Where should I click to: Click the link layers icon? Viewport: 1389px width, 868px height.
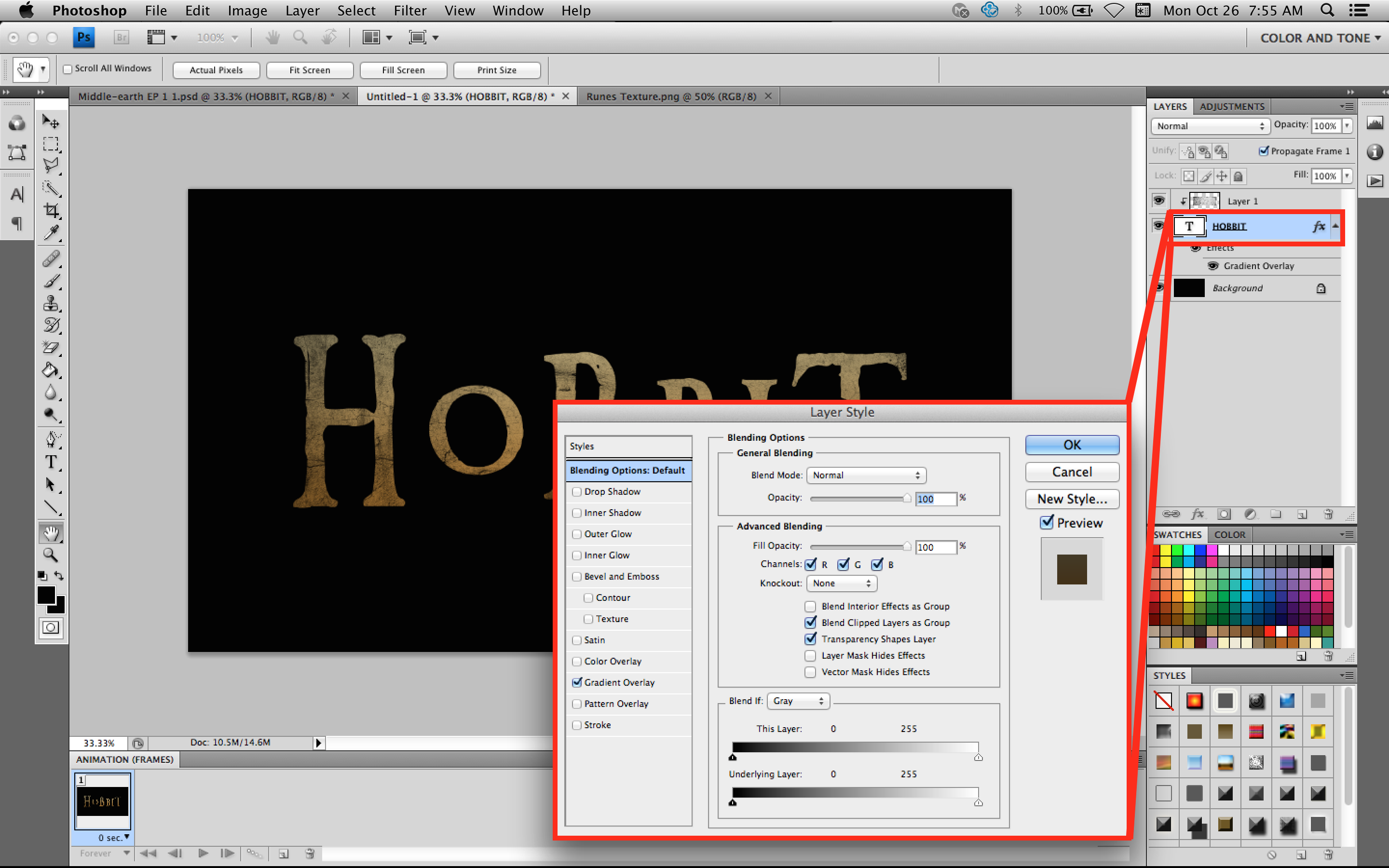(x=1171, y=514)
